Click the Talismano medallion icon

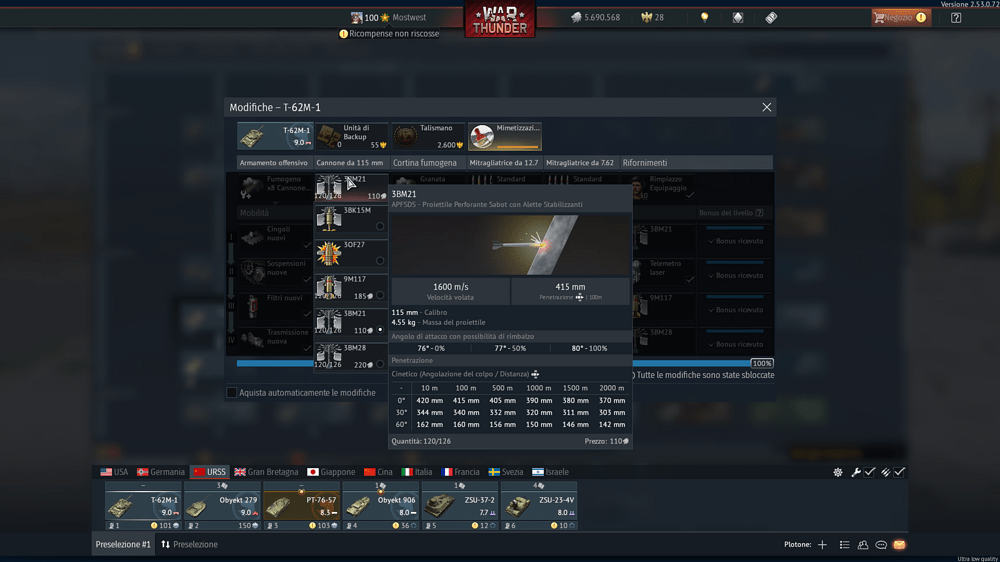(x=406, y=136)
